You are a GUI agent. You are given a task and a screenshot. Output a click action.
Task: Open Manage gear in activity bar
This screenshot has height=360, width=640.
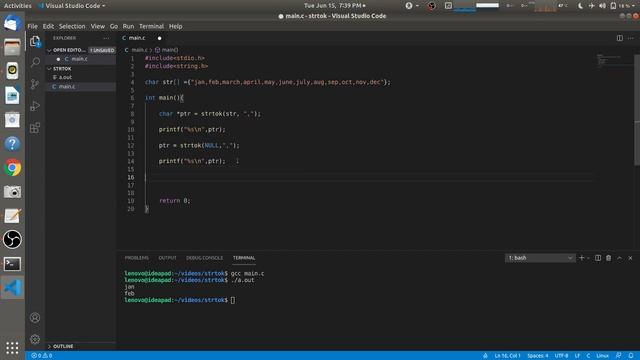tap(35, 339)
